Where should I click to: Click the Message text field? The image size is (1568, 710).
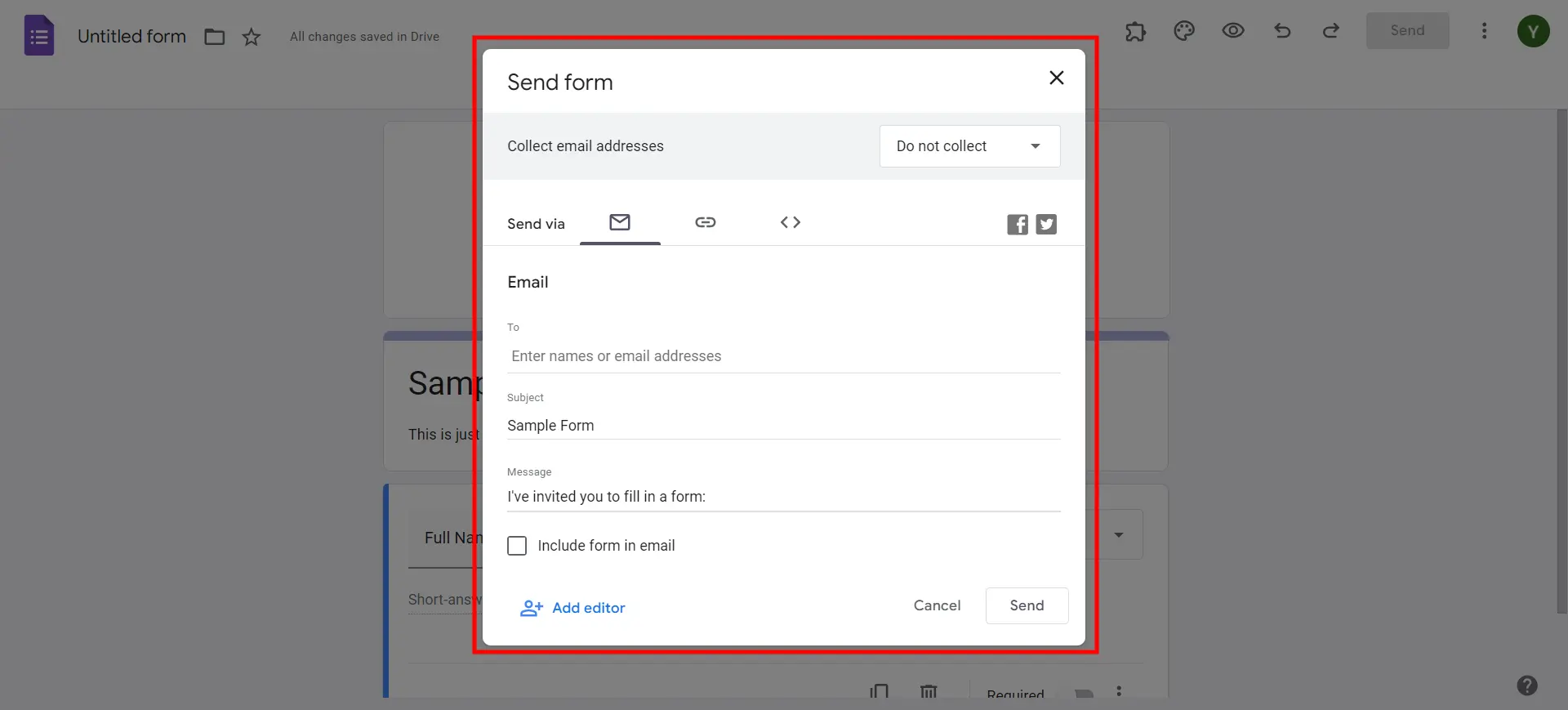pos(784,497)
